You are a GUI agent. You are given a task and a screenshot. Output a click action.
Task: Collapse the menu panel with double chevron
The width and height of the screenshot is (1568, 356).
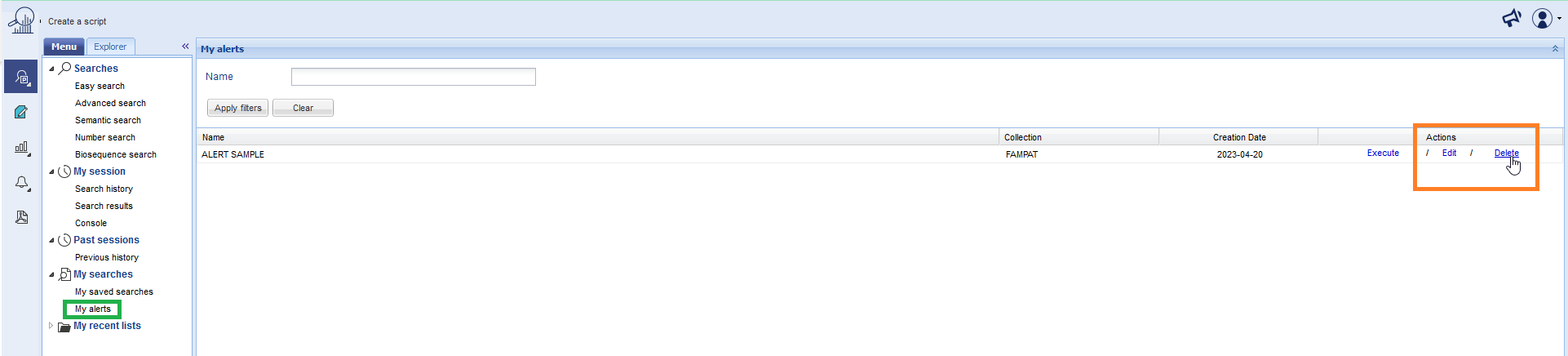click(185, 47)
